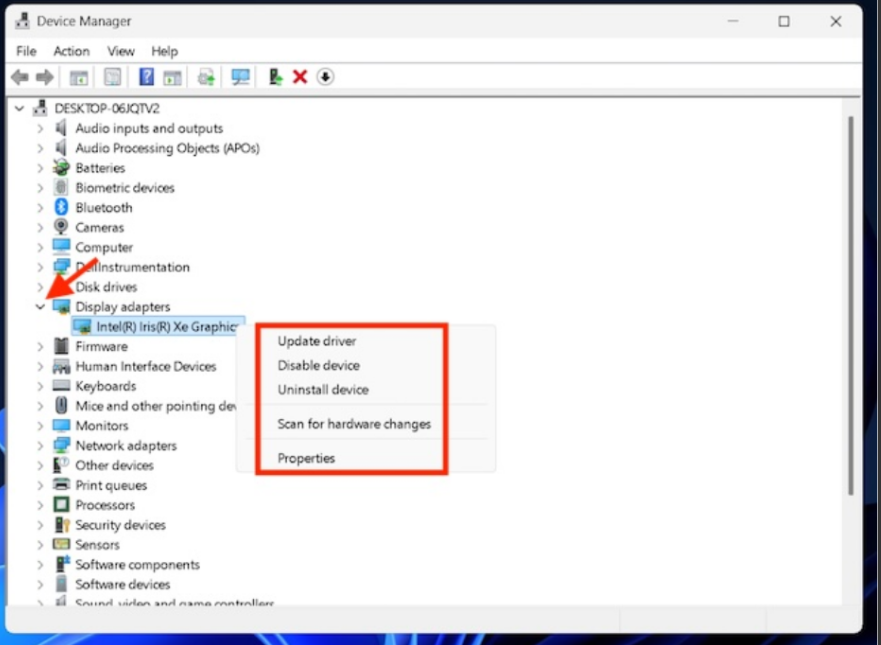881x645 pixels.
Task: Expand the Monitors category
Action: [40, 426]
